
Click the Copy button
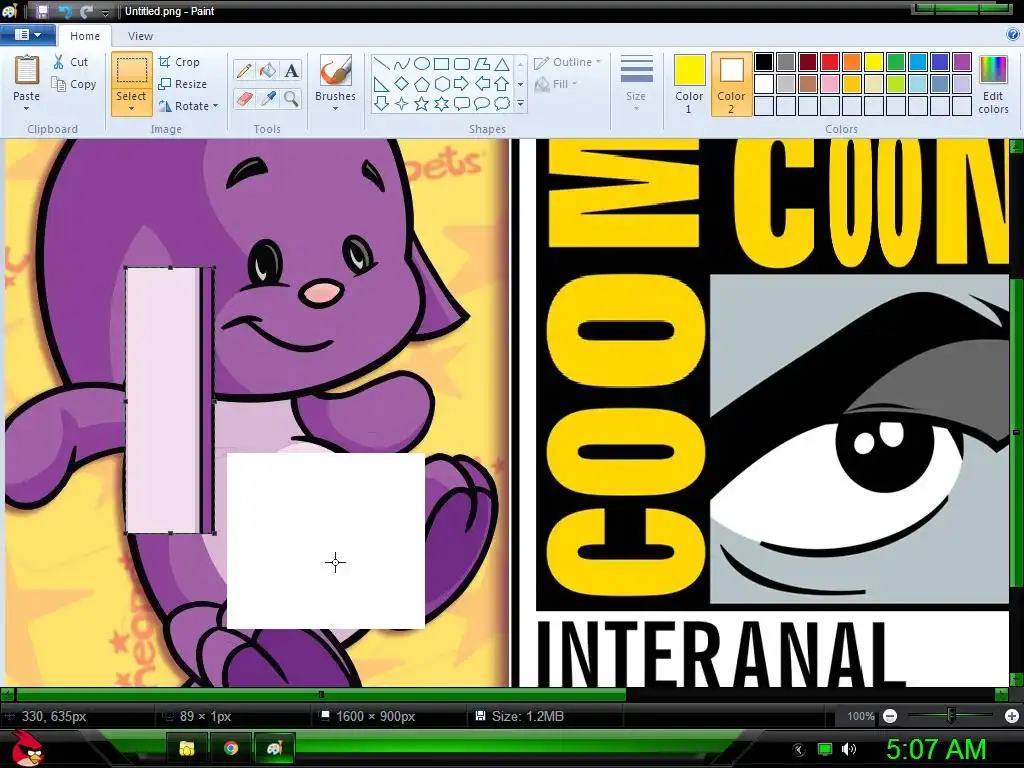tap(74, 84)
